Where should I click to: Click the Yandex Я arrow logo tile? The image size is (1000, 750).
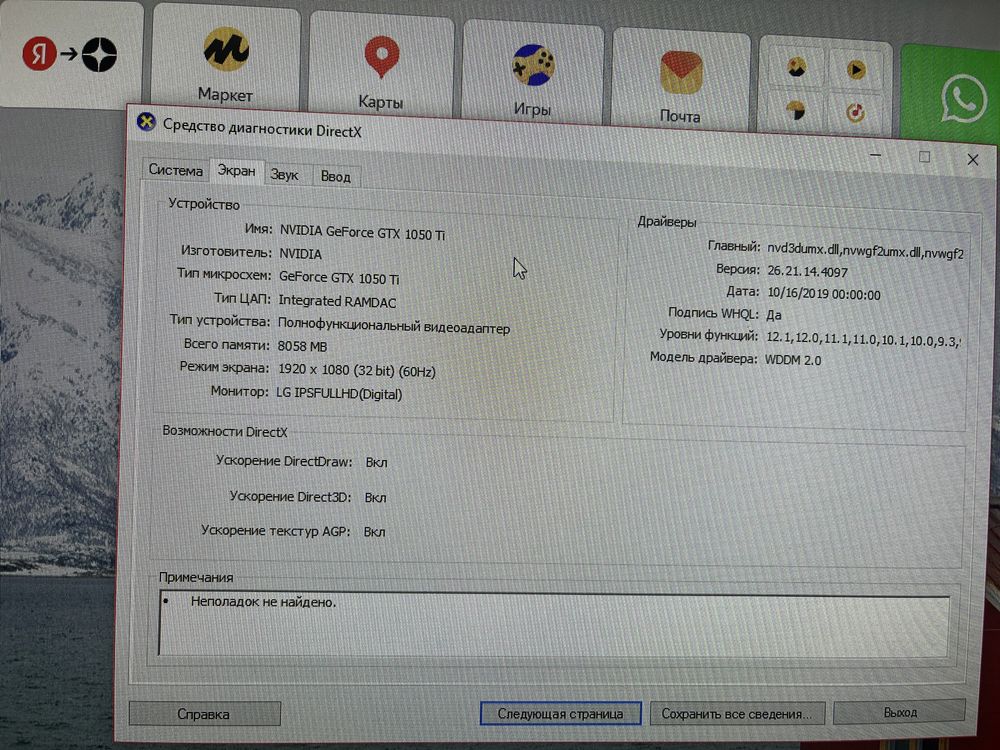tap(70, 54)
